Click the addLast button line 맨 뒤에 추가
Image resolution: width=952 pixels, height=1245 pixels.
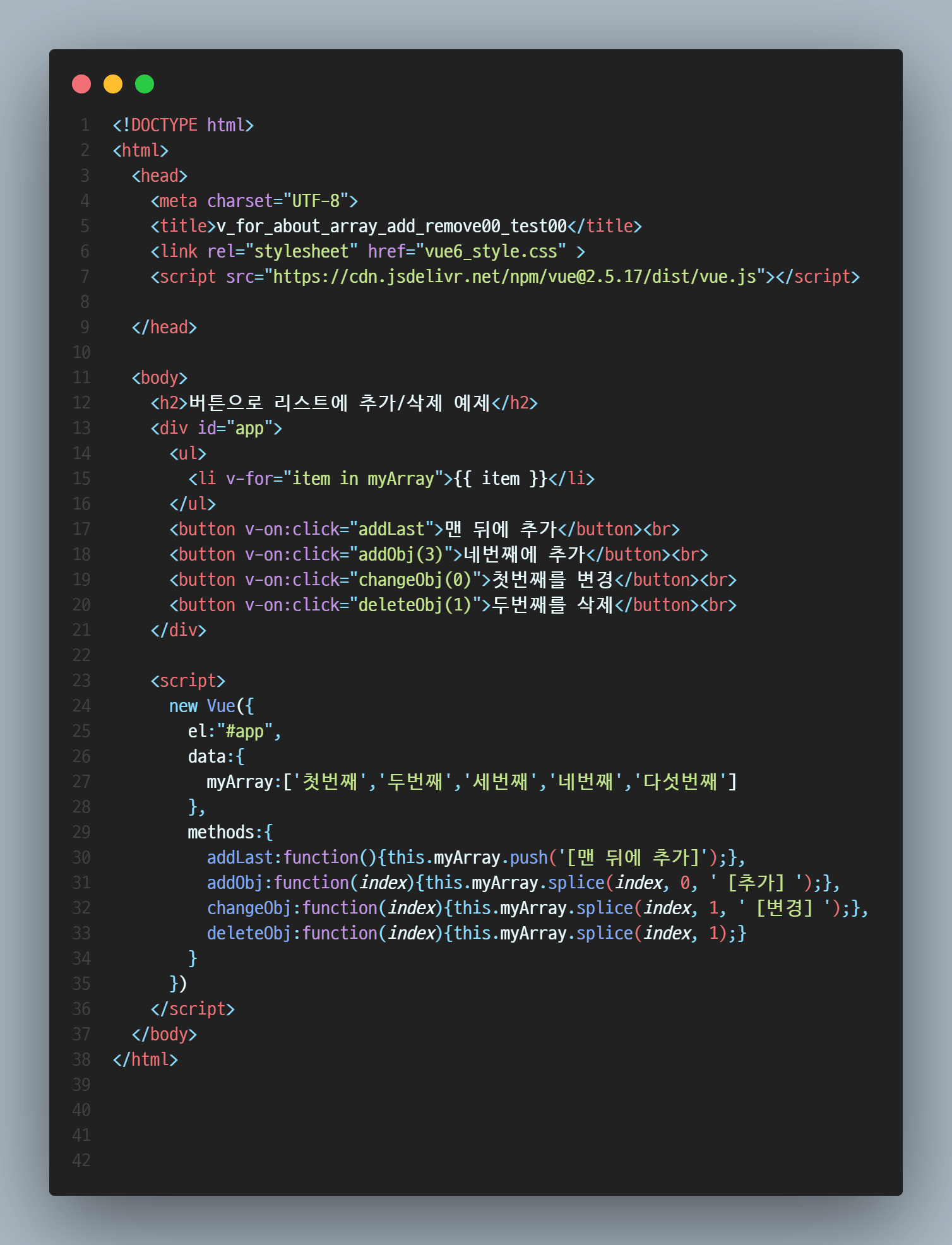point(425,529)
